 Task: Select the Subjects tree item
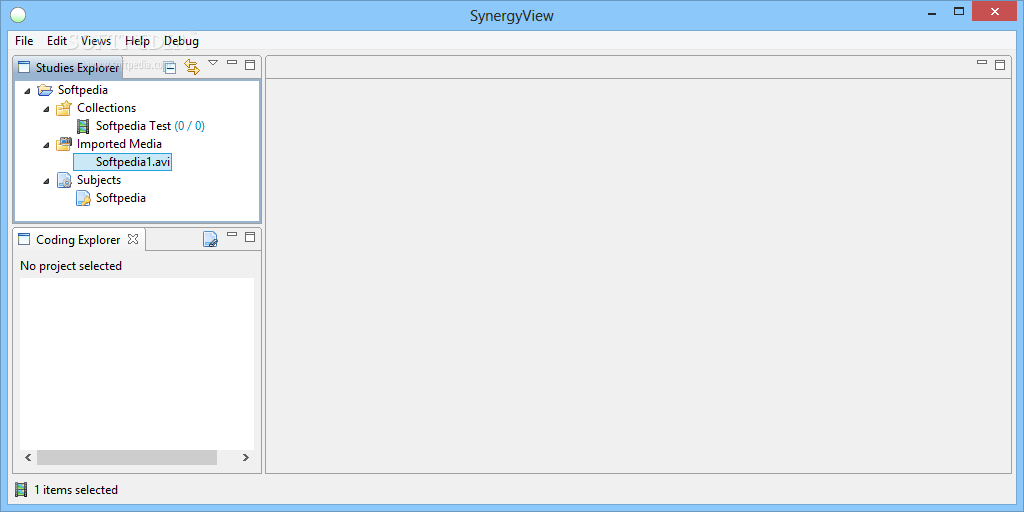click(x=99, y=180)
